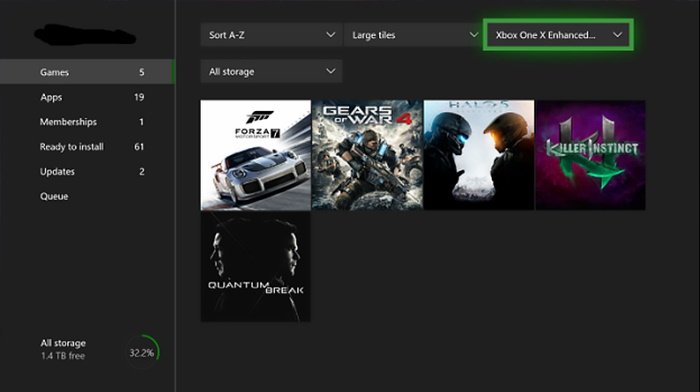Launch Killer Instinct game tile
700x392 pixels.
(x=591, y=155)
